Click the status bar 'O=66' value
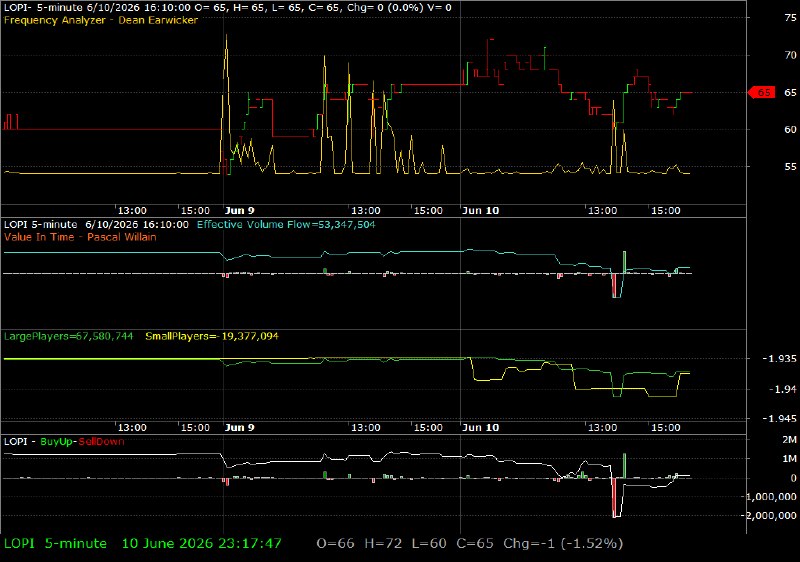800x562 pixels. coord(335,544)
